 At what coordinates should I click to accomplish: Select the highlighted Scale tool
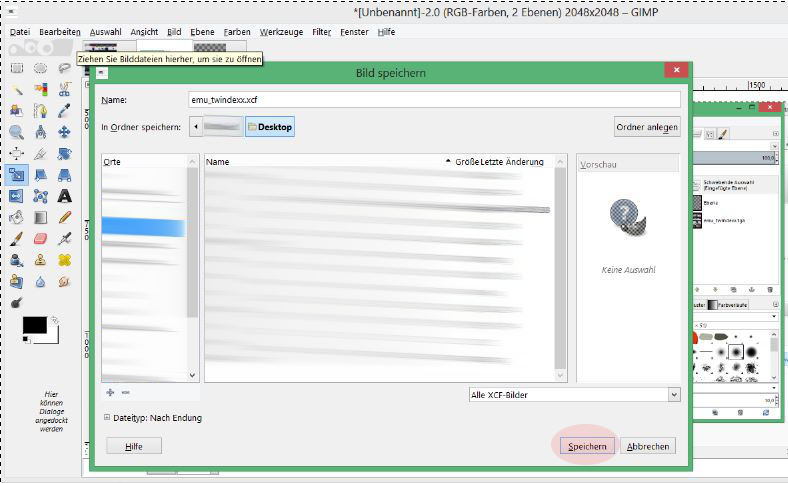(x=17, y=175)
